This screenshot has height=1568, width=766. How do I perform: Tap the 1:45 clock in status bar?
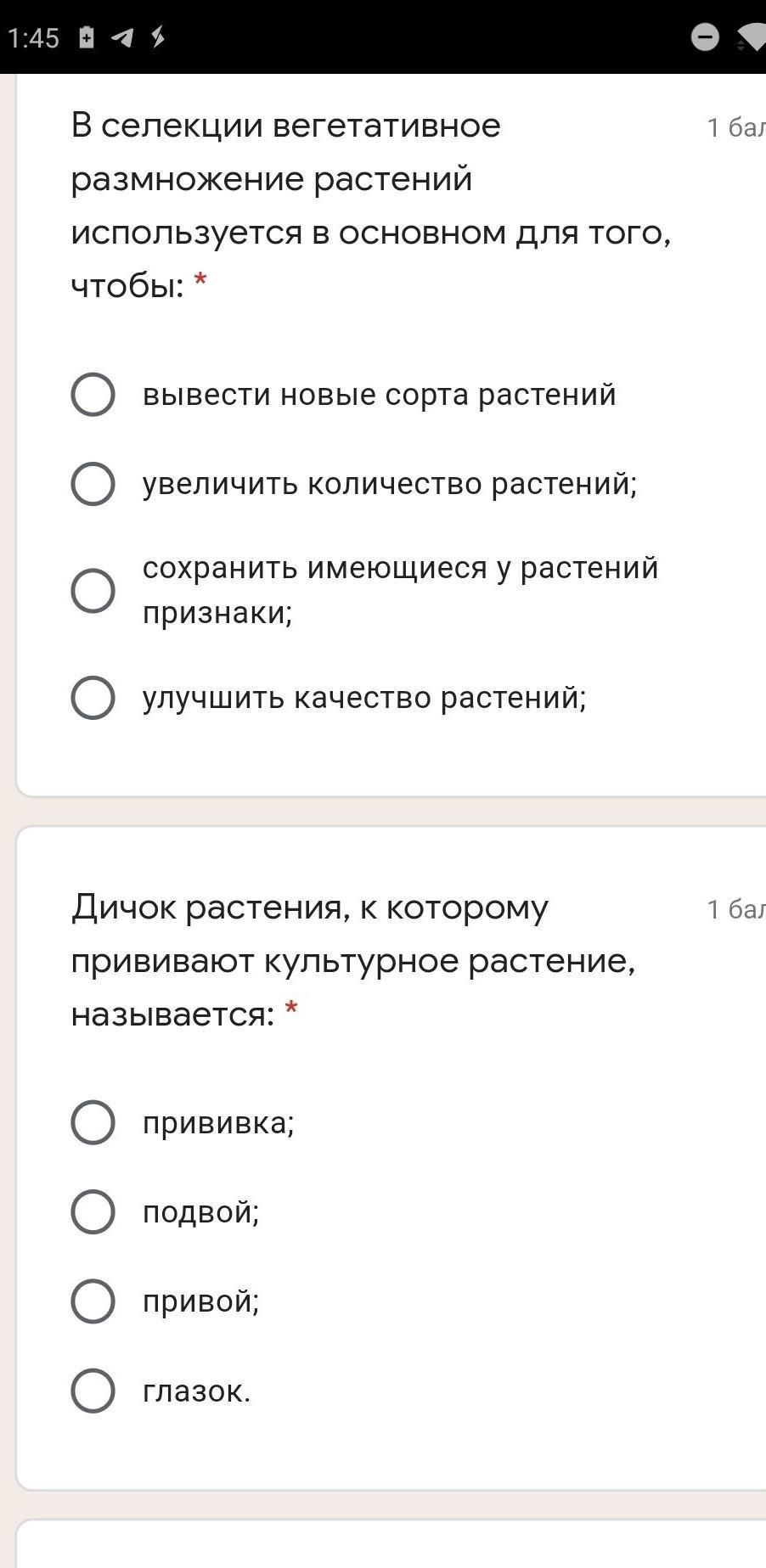click(x=34, y=38)
